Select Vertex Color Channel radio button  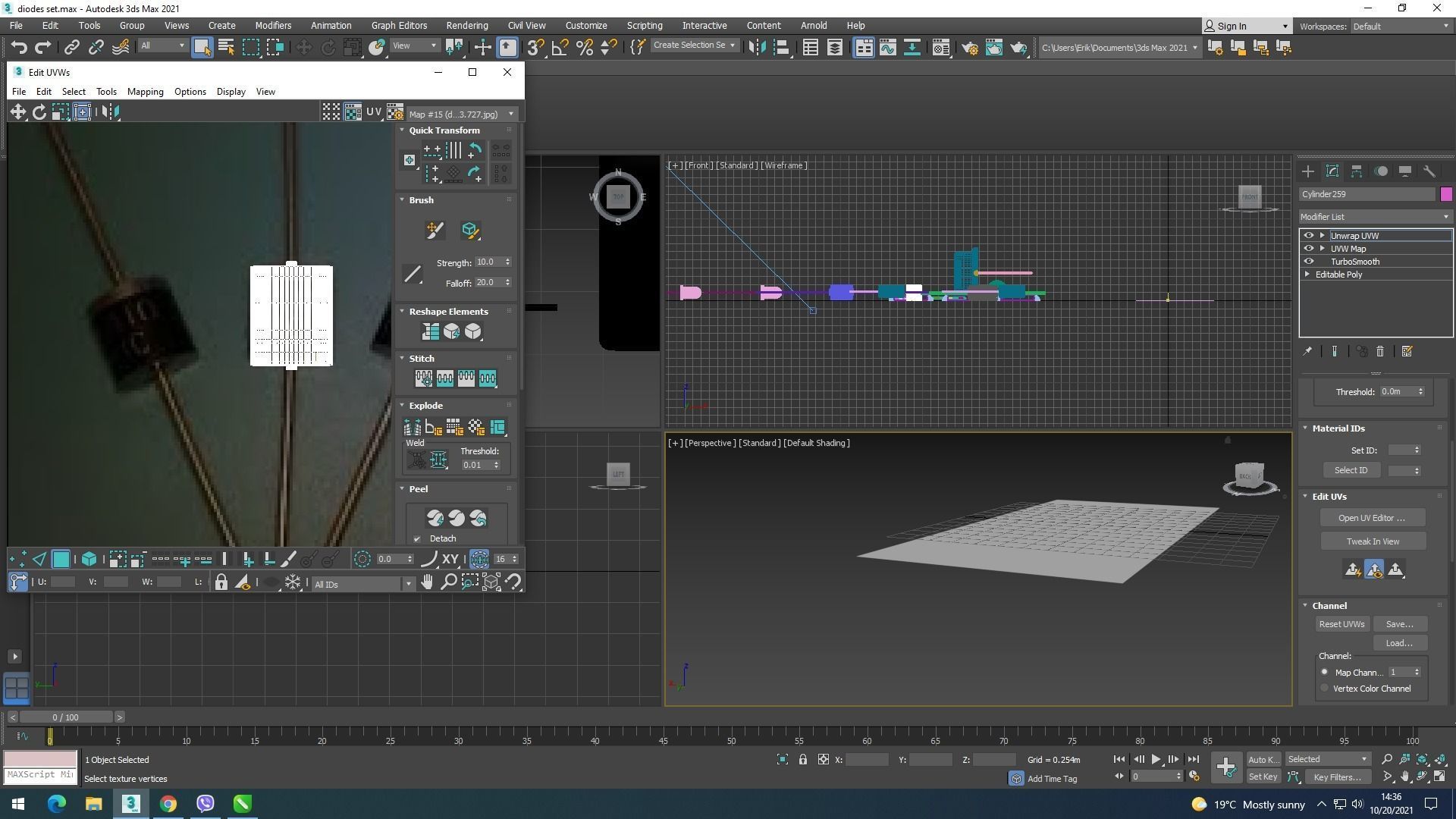pyautogui.click(x=1325, y=689)
